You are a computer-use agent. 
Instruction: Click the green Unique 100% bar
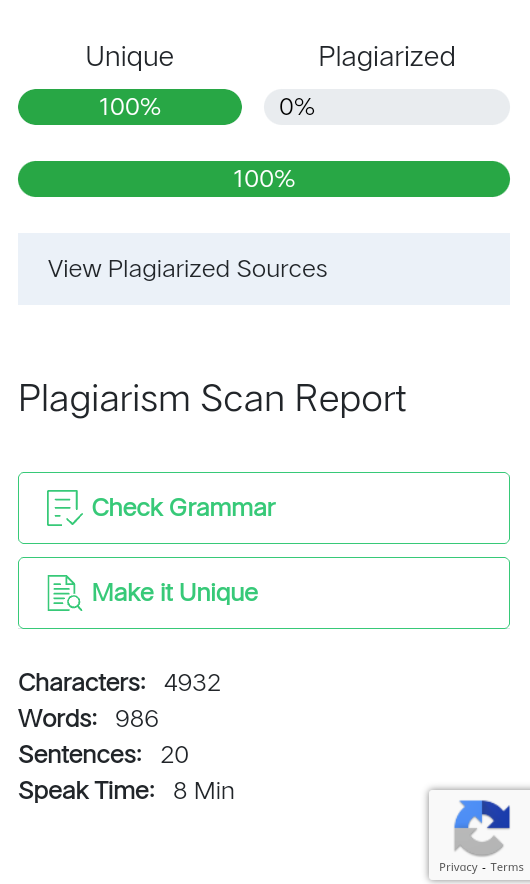pos(130,107)
